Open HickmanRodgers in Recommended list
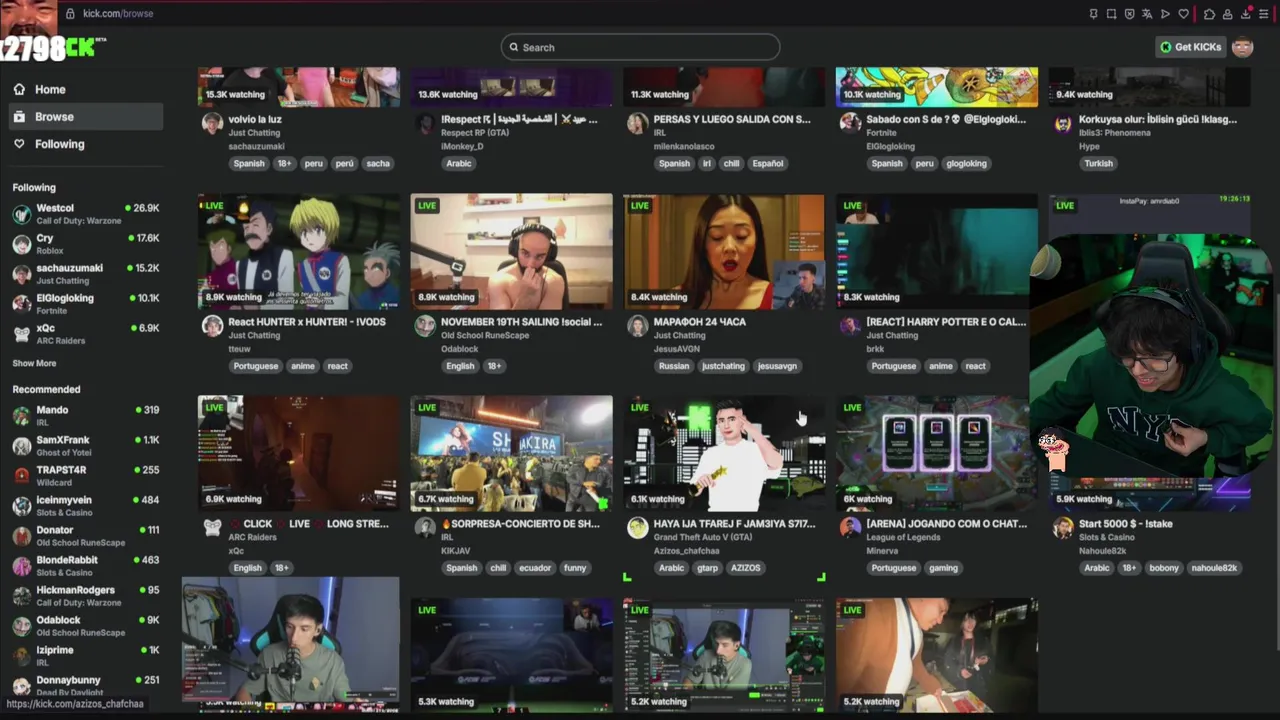 pos(86,596)
